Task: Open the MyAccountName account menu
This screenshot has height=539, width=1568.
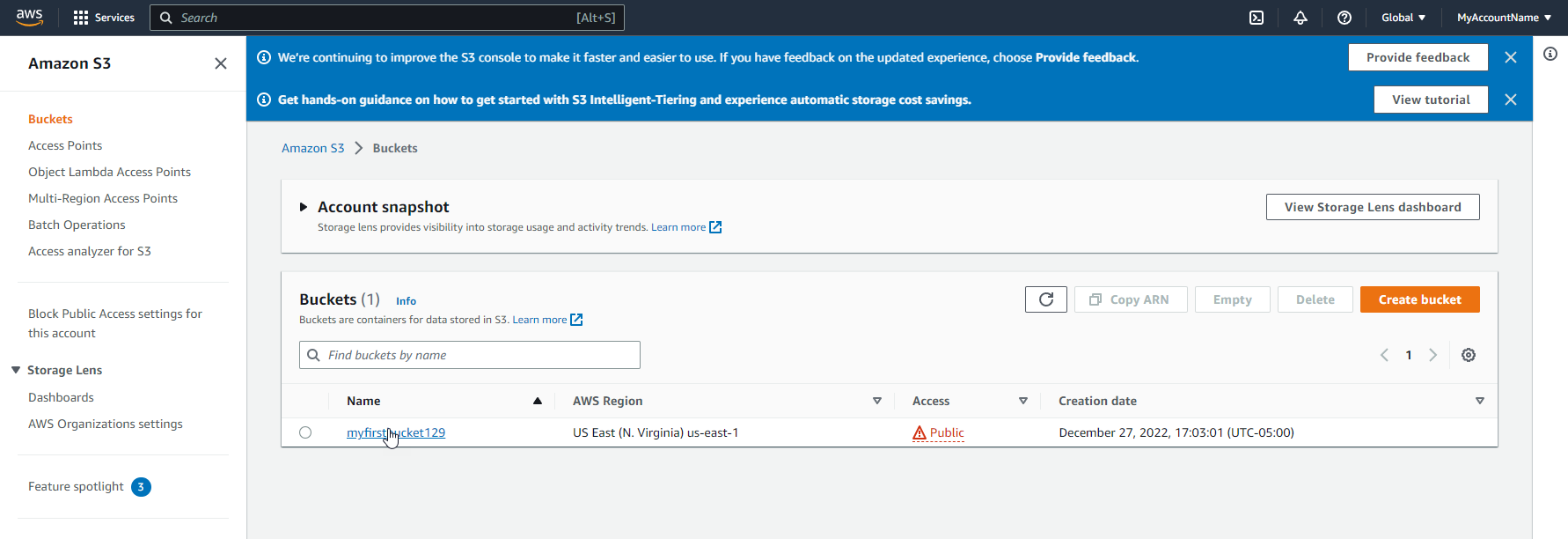Action: [1503, 18]
